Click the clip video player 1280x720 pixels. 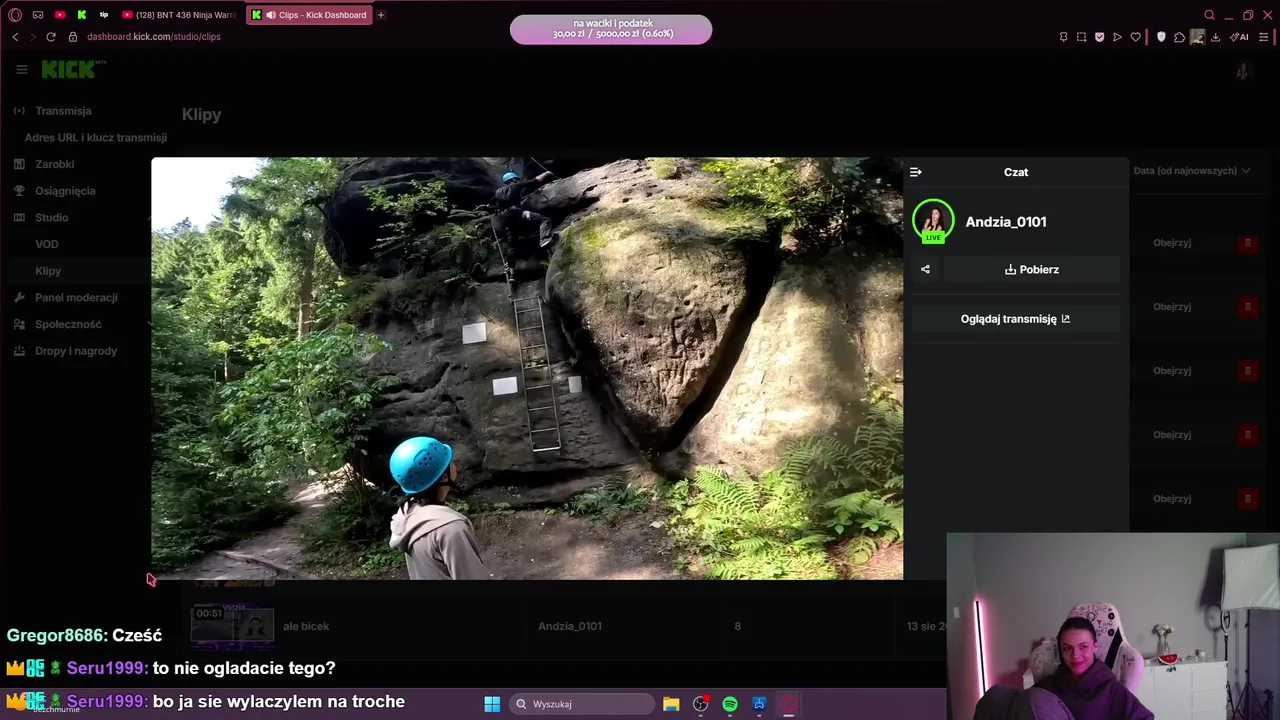click(x=527, y=368)
